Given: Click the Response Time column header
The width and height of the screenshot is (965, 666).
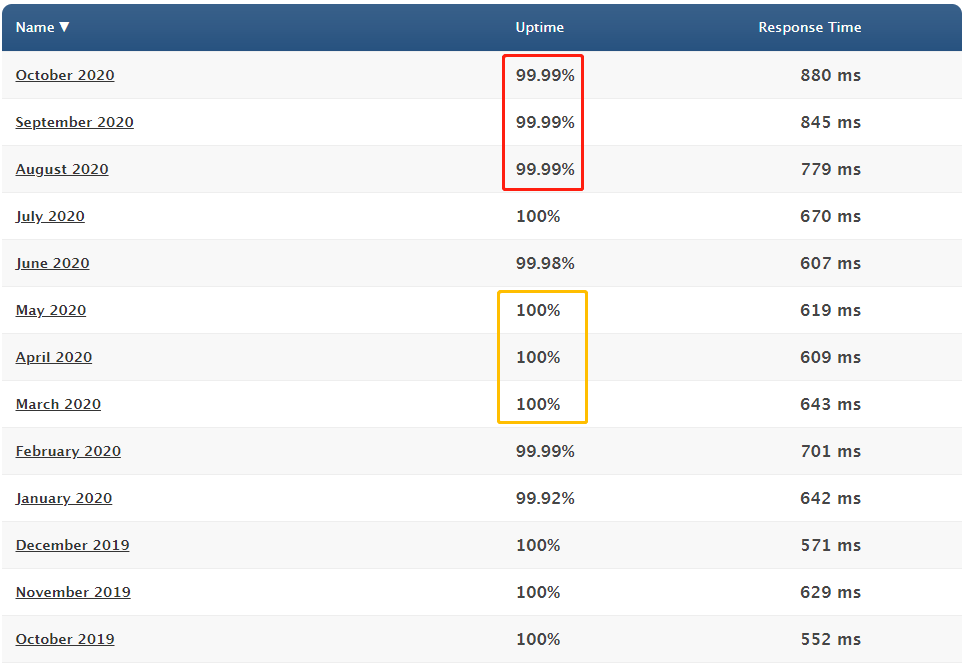Looking at the screenshot, I should click(x=809, y=27).
